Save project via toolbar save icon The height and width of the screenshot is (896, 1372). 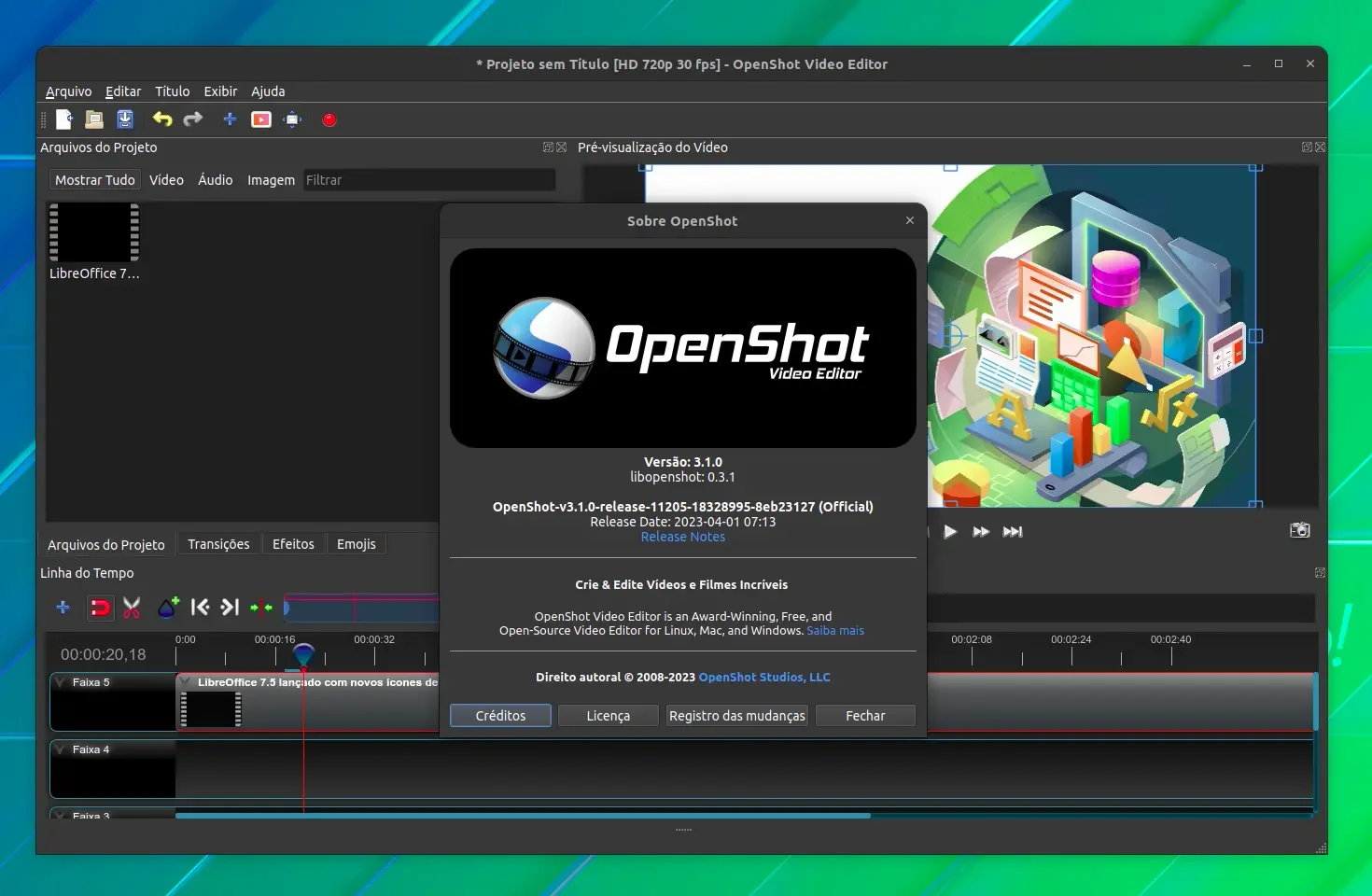pyautogui.click(x=125, y=119)
